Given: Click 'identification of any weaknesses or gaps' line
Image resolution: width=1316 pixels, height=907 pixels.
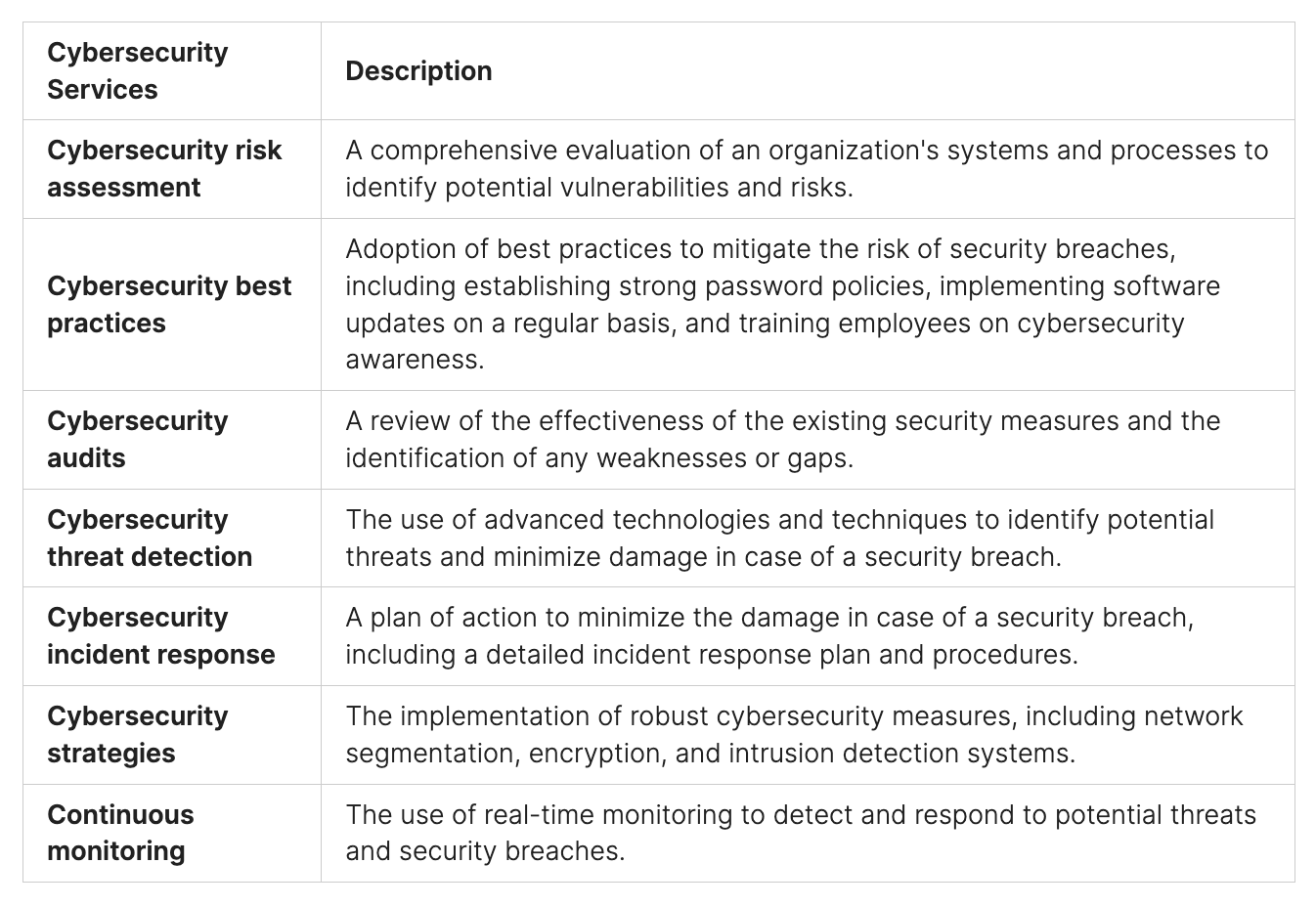Looking at the screenshot, I should point(598,458).
